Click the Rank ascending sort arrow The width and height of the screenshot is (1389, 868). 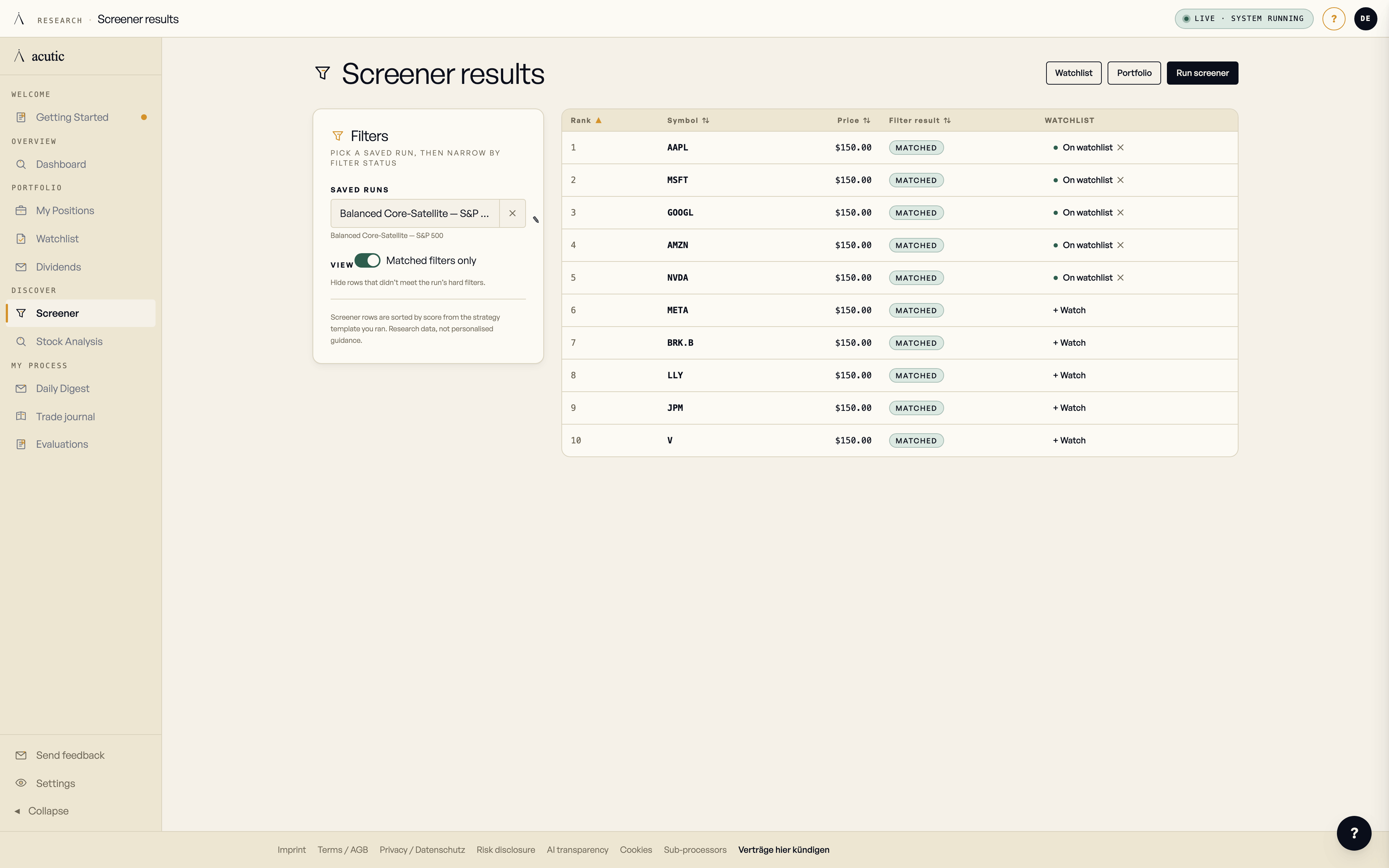(x=598, y=120)
